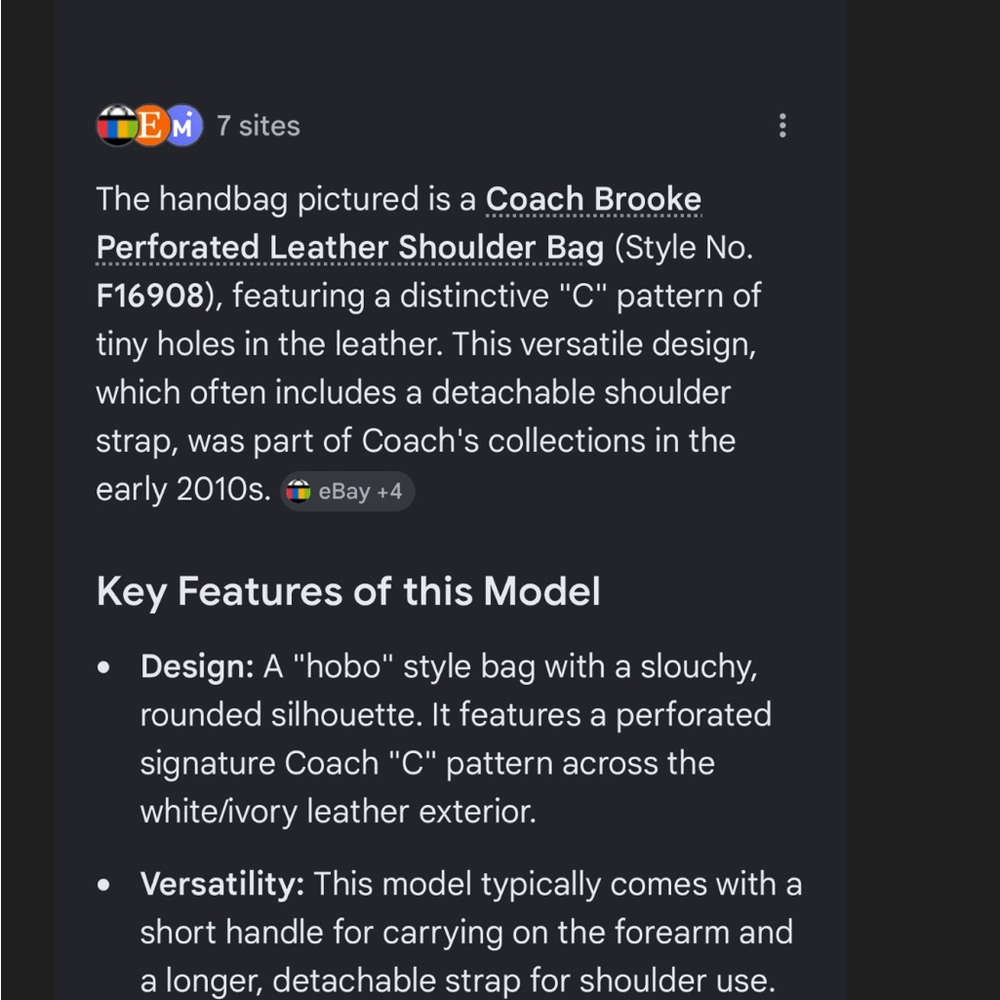Expand the eBay +4 citation chip
Viewport: 1000px width, 1000px height.
click(x=348, y=491)
